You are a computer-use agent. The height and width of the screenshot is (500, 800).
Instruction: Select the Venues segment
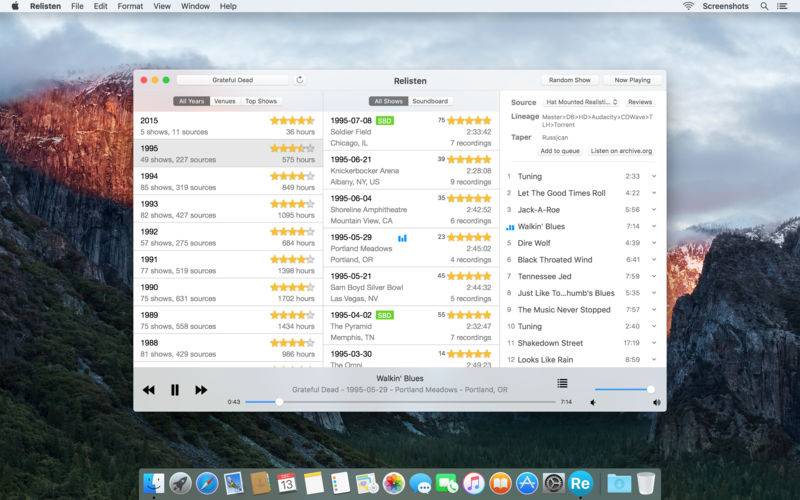225,101
